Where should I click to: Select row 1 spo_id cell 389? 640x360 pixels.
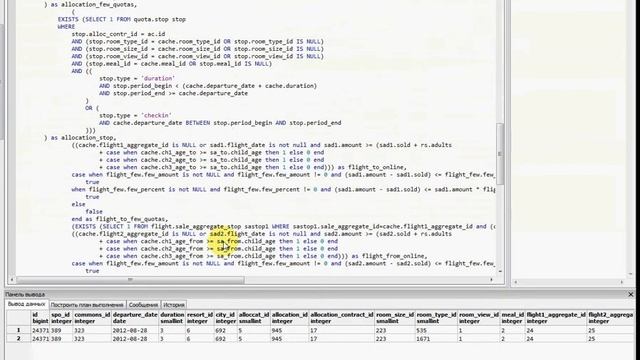[x=61, y=330]
